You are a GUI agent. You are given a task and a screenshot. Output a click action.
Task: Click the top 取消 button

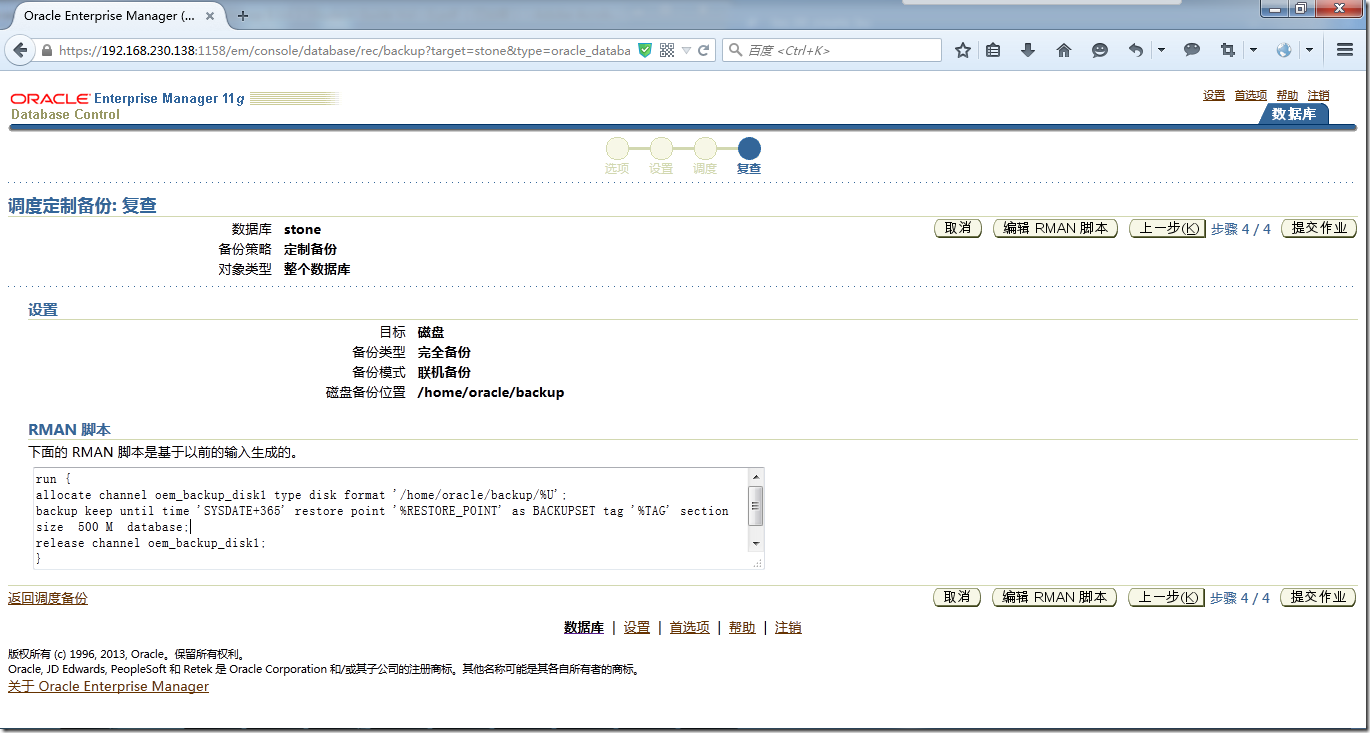coord(957,228)
